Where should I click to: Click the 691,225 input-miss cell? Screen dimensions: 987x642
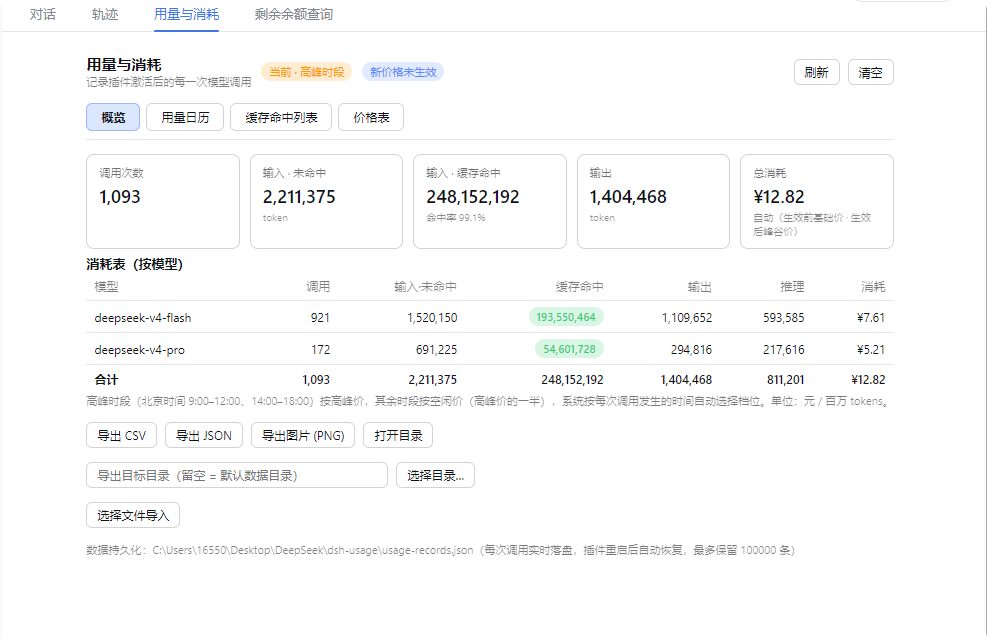tap(436, 350)
